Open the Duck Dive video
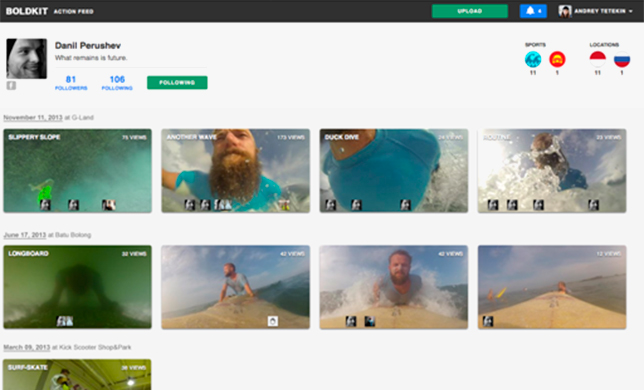This screenshot has height=390, width=644. pos(393,171)
